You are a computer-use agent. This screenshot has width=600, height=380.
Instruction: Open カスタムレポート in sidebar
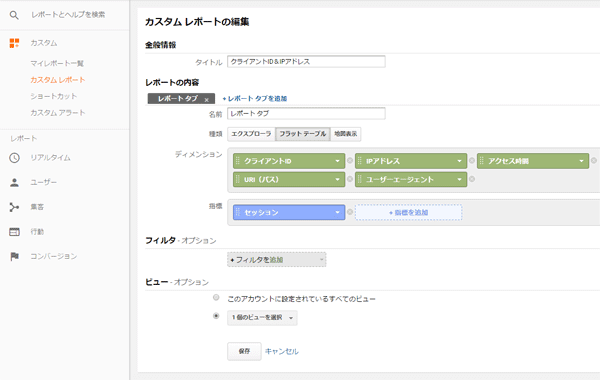pyautogui.click(x=58, y=80)
